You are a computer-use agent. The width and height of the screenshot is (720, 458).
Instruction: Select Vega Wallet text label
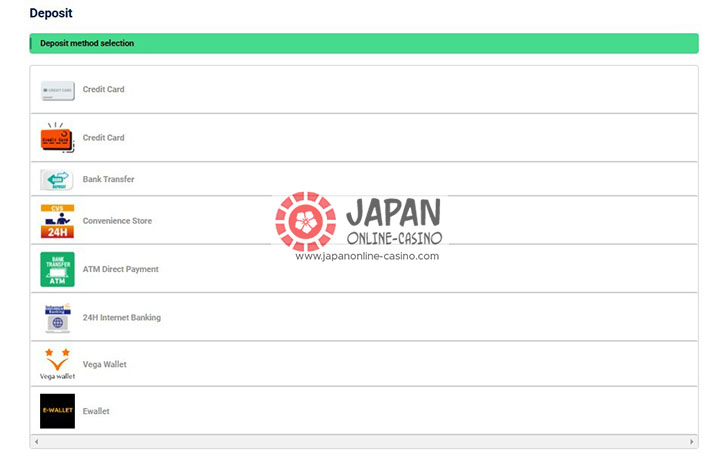coord(105,364)
